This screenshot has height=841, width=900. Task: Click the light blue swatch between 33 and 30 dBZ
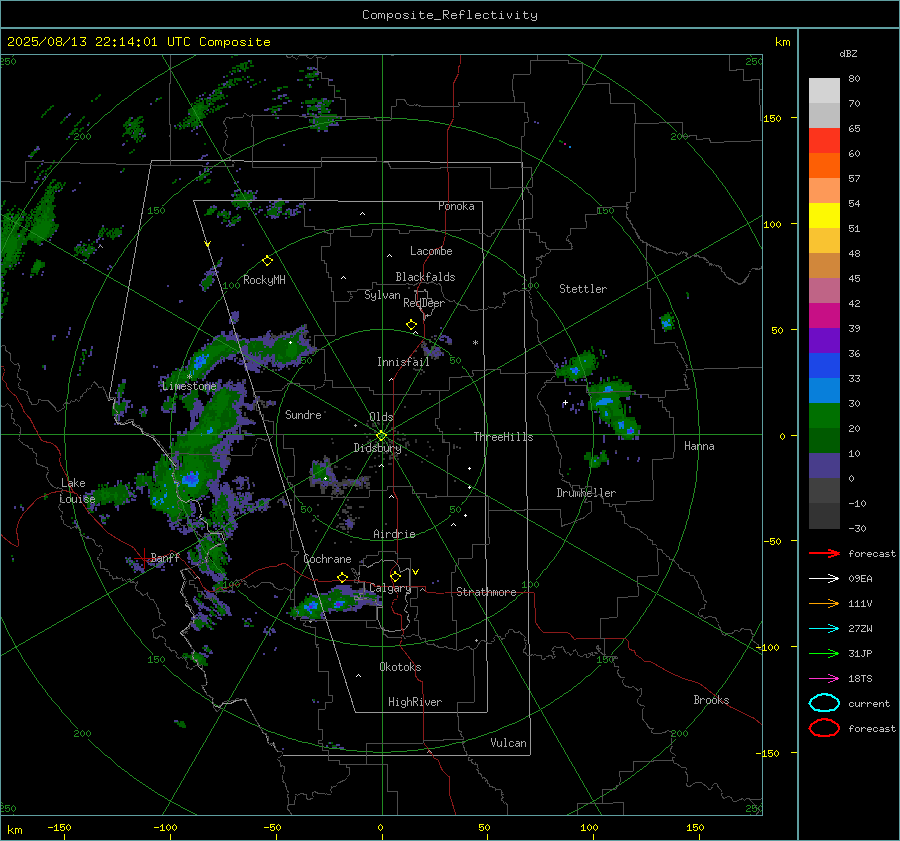click(x=824, y=391)
